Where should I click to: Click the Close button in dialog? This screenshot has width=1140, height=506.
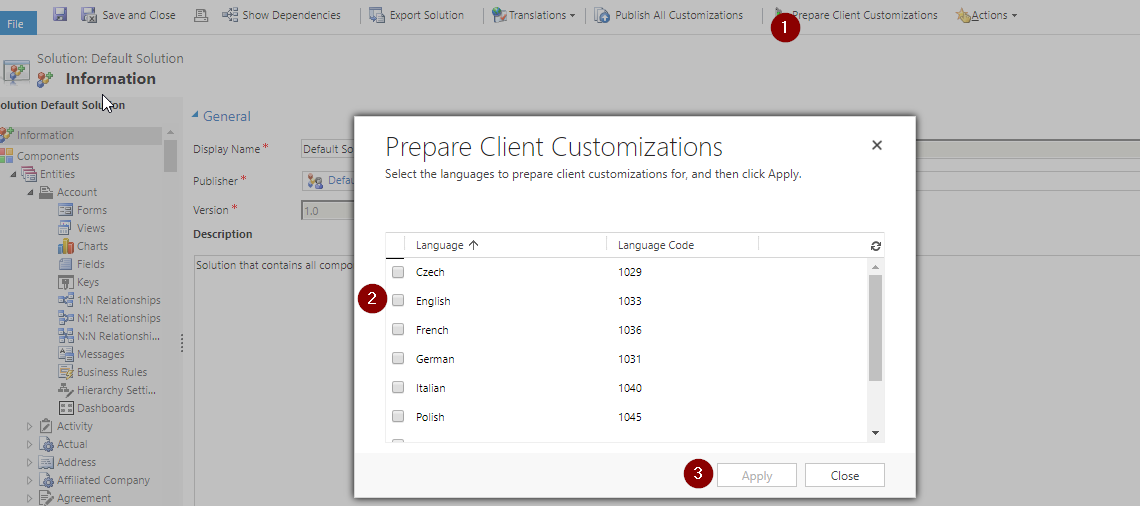tap(845, 475)
